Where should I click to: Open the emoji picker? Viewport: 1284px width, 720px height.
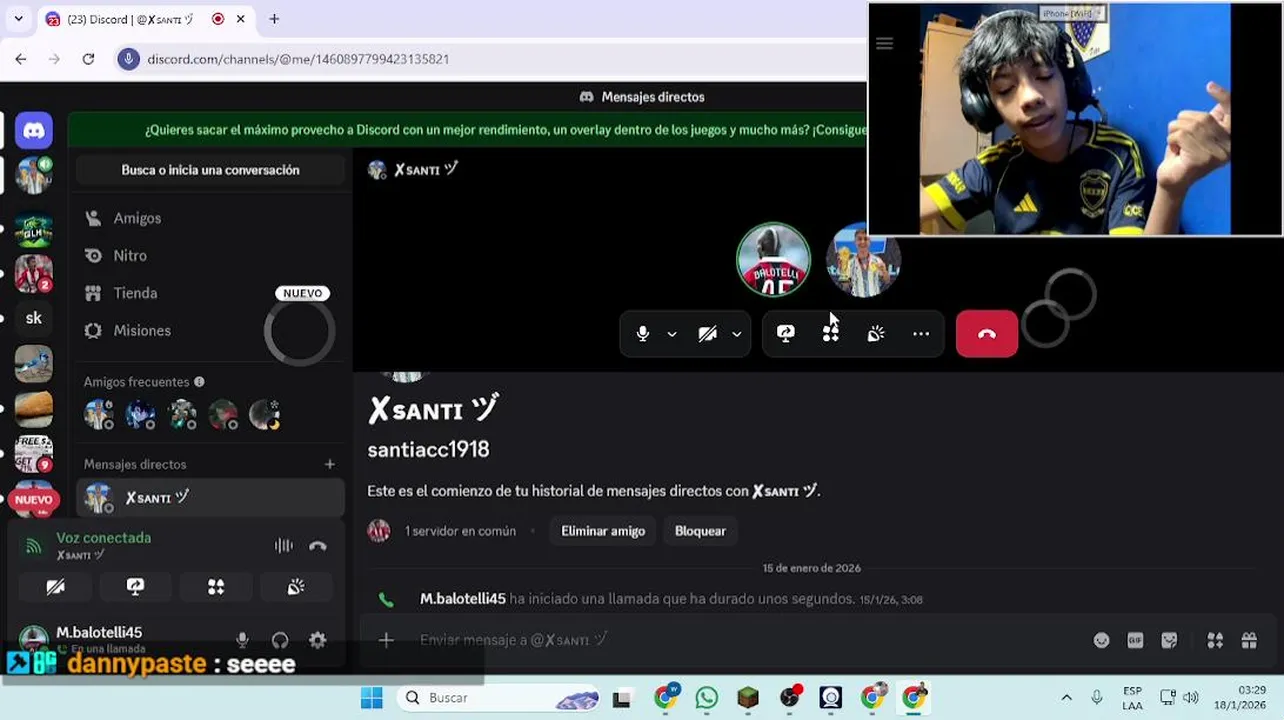point(1101,640)
